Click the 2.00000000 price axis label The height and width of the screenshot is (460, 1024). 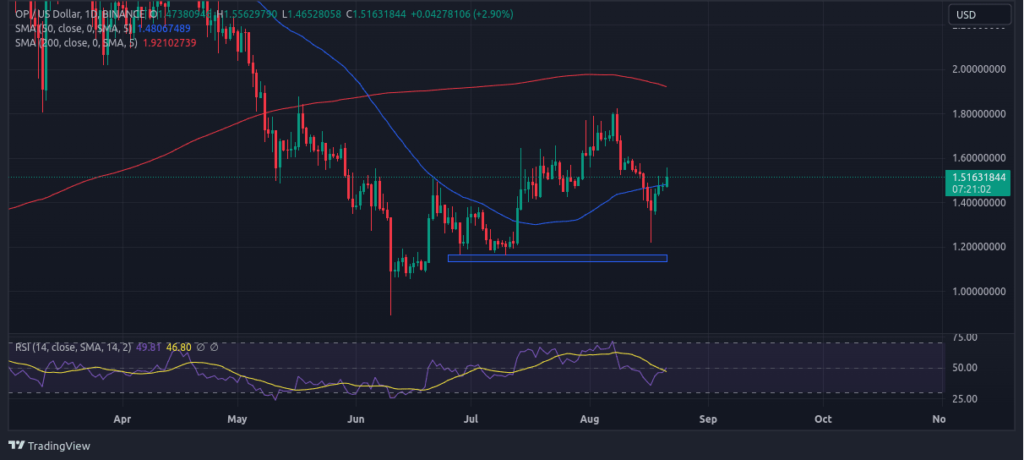(978, 69)
